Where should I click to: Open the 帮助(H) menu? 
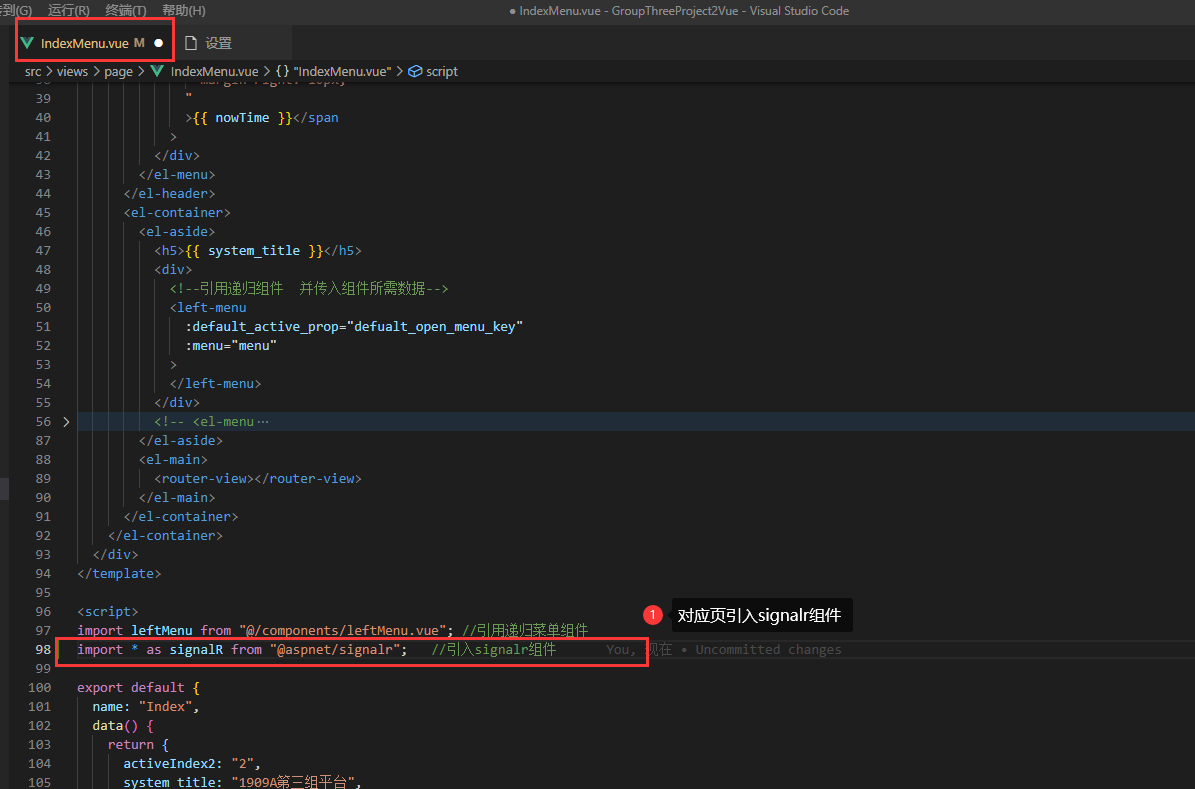point(183,10)
